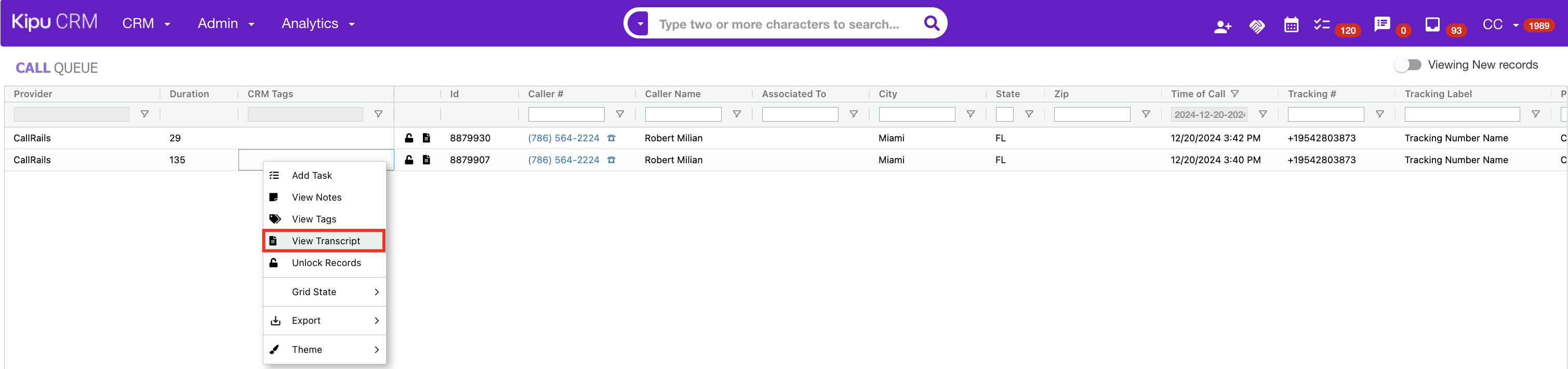Viewport: 1568px width, 369px height.
Task: Click the Time of Call column header
Action: 1198,94
